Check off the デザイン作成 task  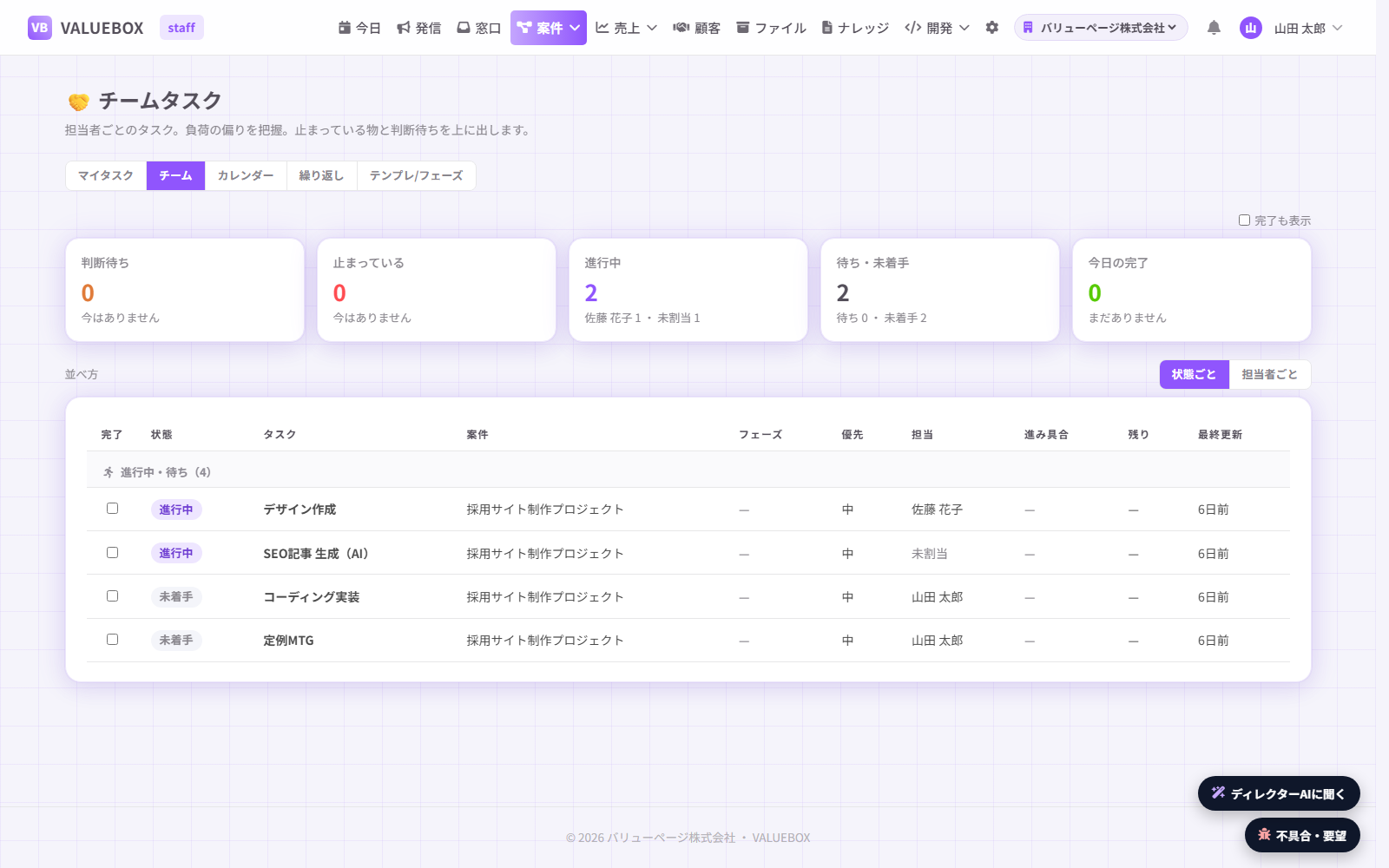112,509
